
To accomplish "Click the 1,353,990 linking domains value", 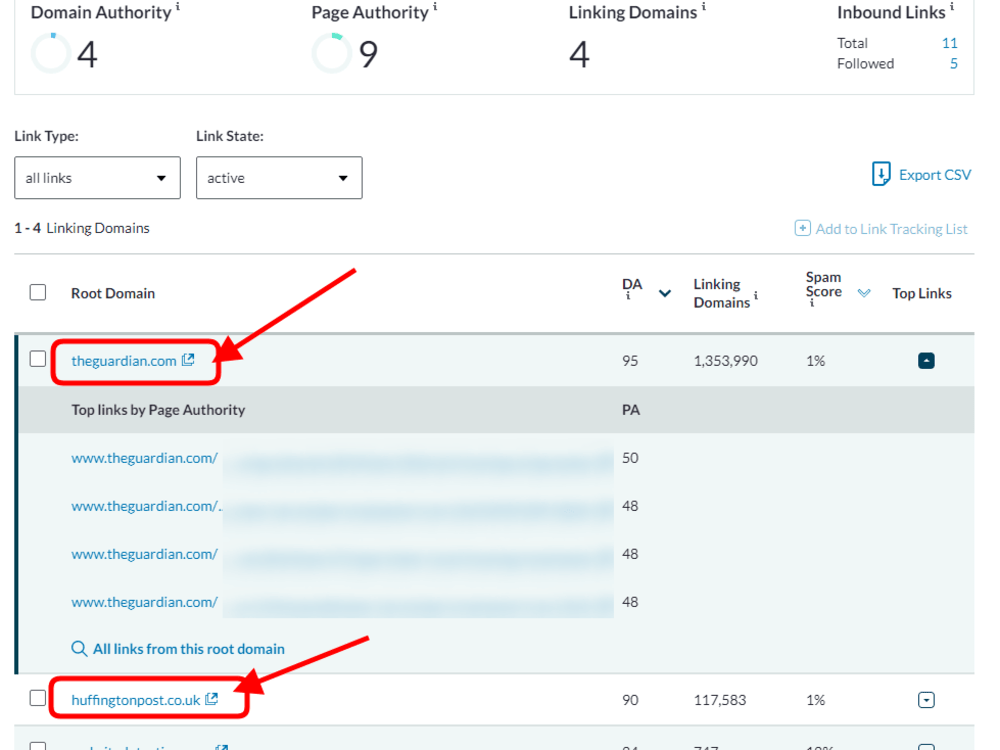I will click(726, 361).
